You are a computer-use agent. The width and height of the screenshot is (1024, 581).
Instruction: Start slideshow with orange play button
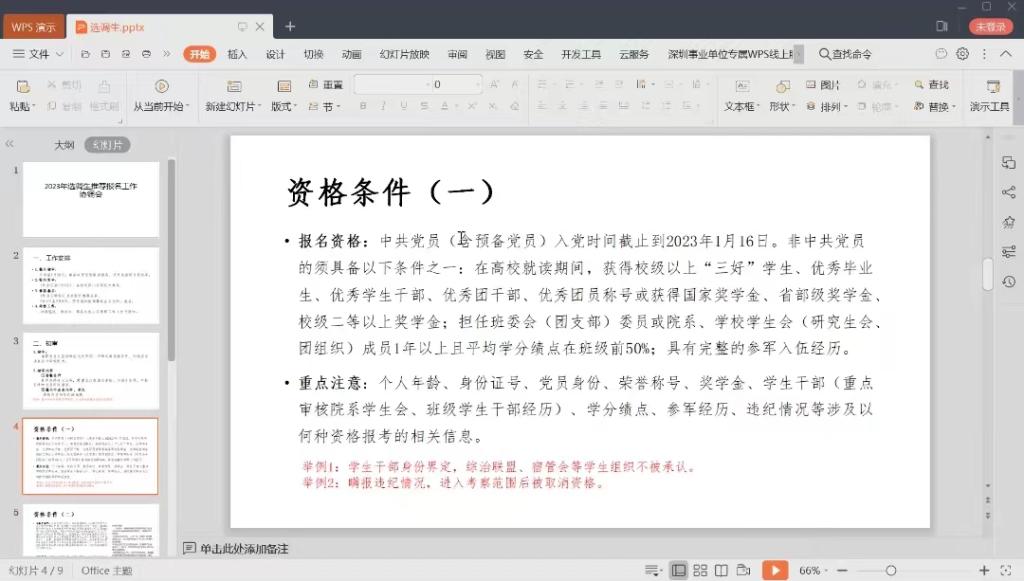pyautogui.click(x=774, y=570)
